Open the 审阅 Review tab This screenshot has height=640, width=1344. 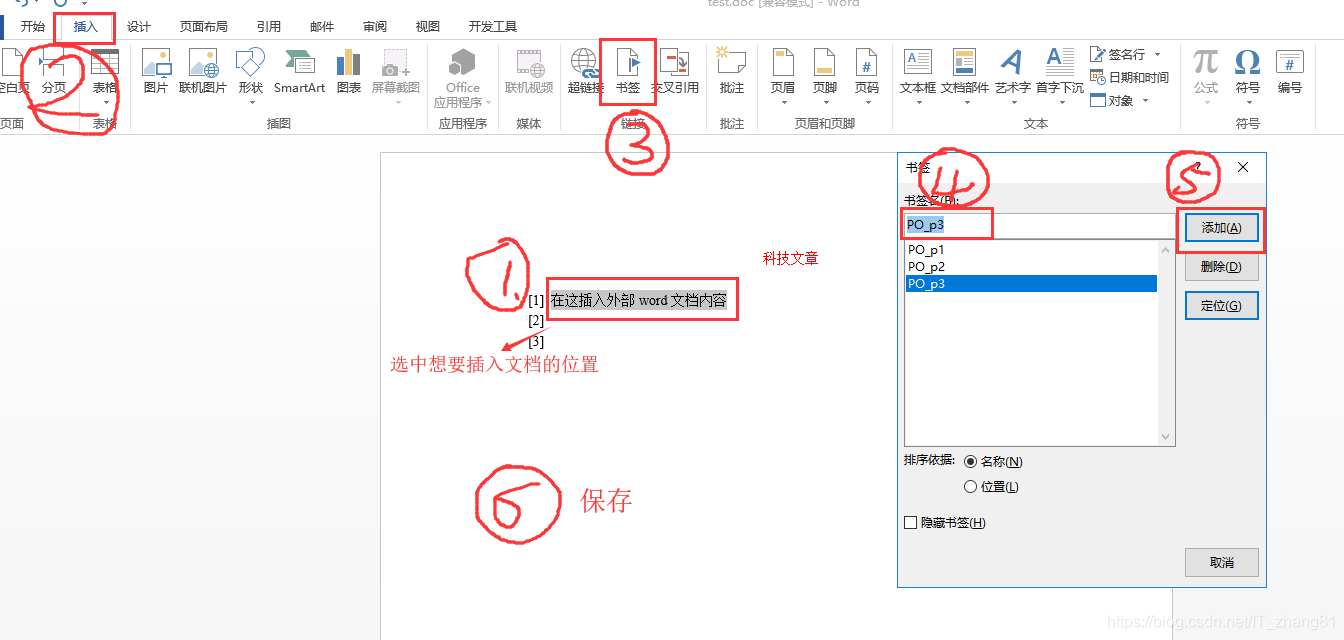click(375, 27)
